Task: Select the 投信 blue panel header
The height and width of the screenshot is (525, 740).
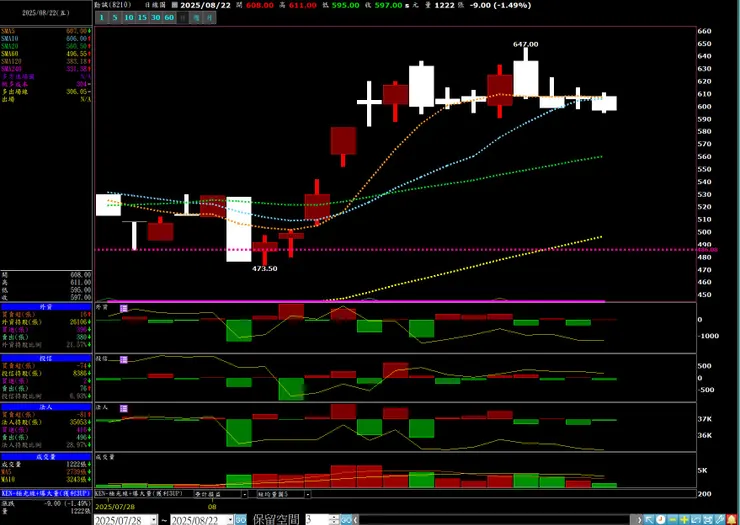Action: (46, 358)
